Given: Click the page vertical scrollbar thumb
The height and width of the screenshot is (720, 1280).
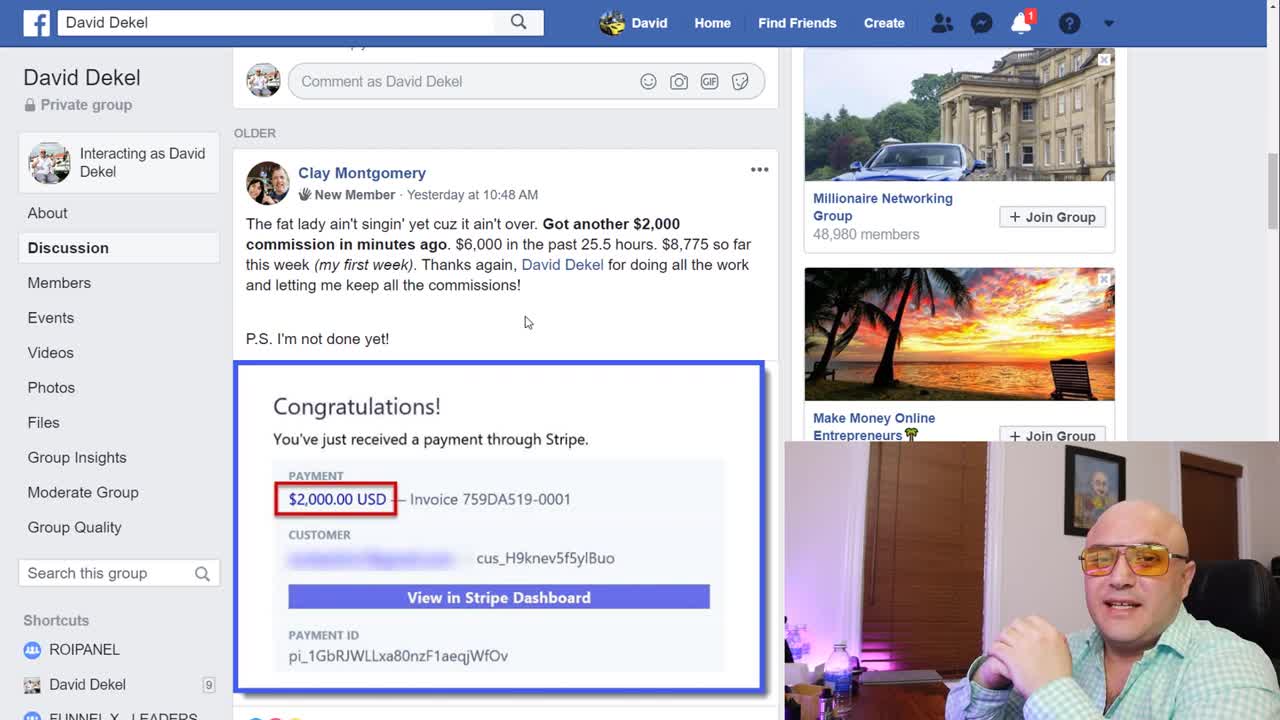Looking at the screenshot, I should pos(1272,190).
